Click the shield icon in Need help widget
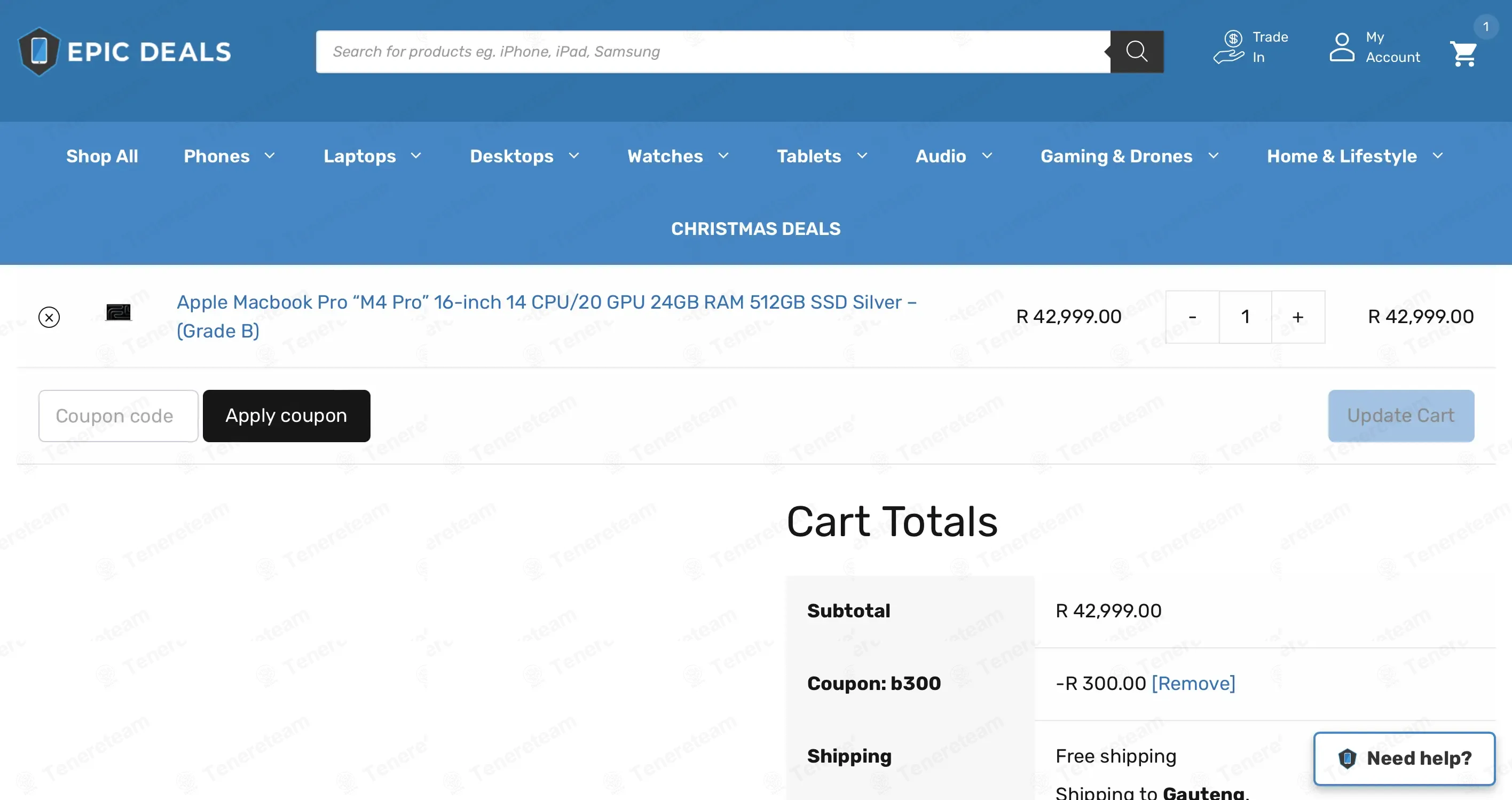 (1347, 758)
